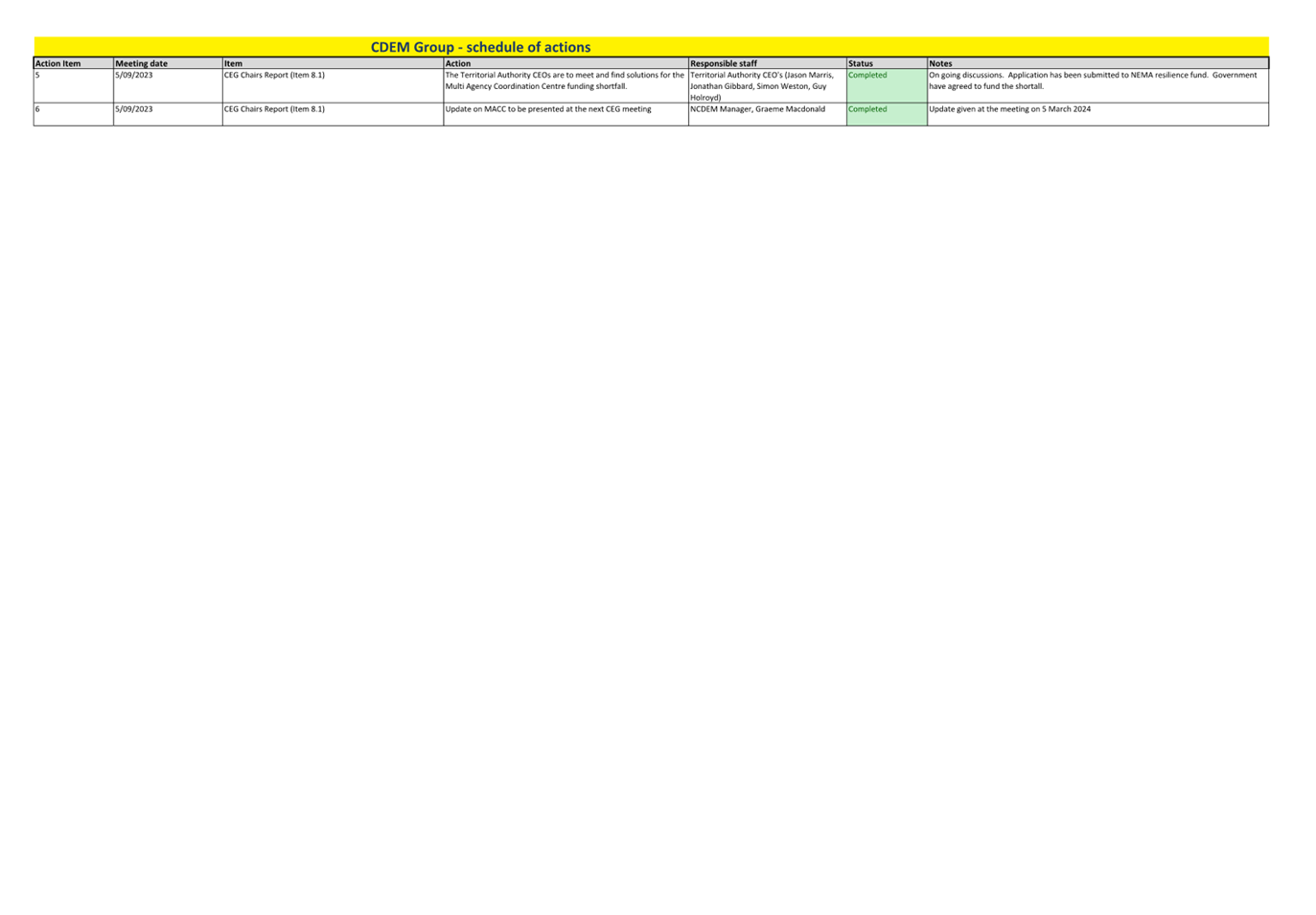Click the Action Item column header
This screenshot has width=1316, height=915.
(58, 63)
